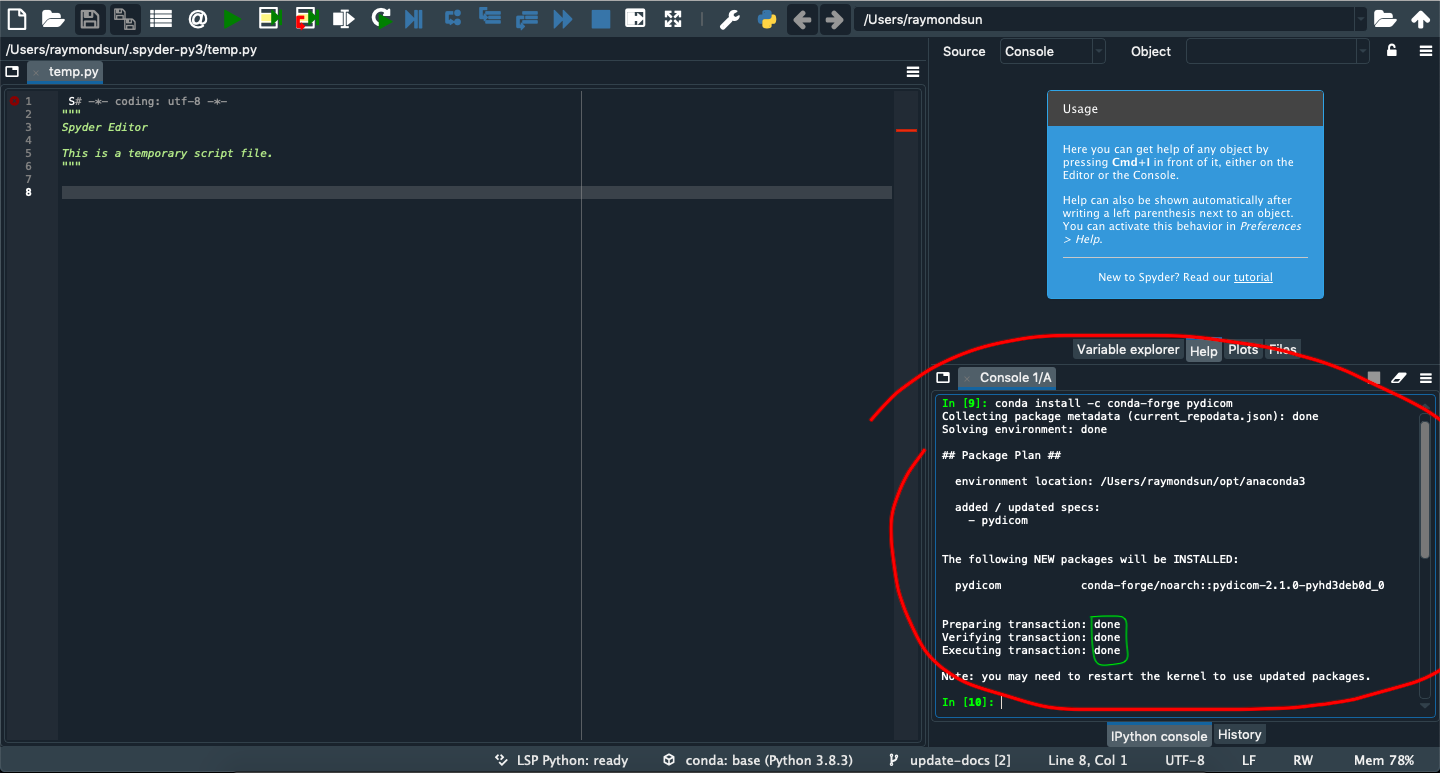Save the current file
Image resolution: width=1440 pixels, height=773 pixels.
tap(90, 18)
